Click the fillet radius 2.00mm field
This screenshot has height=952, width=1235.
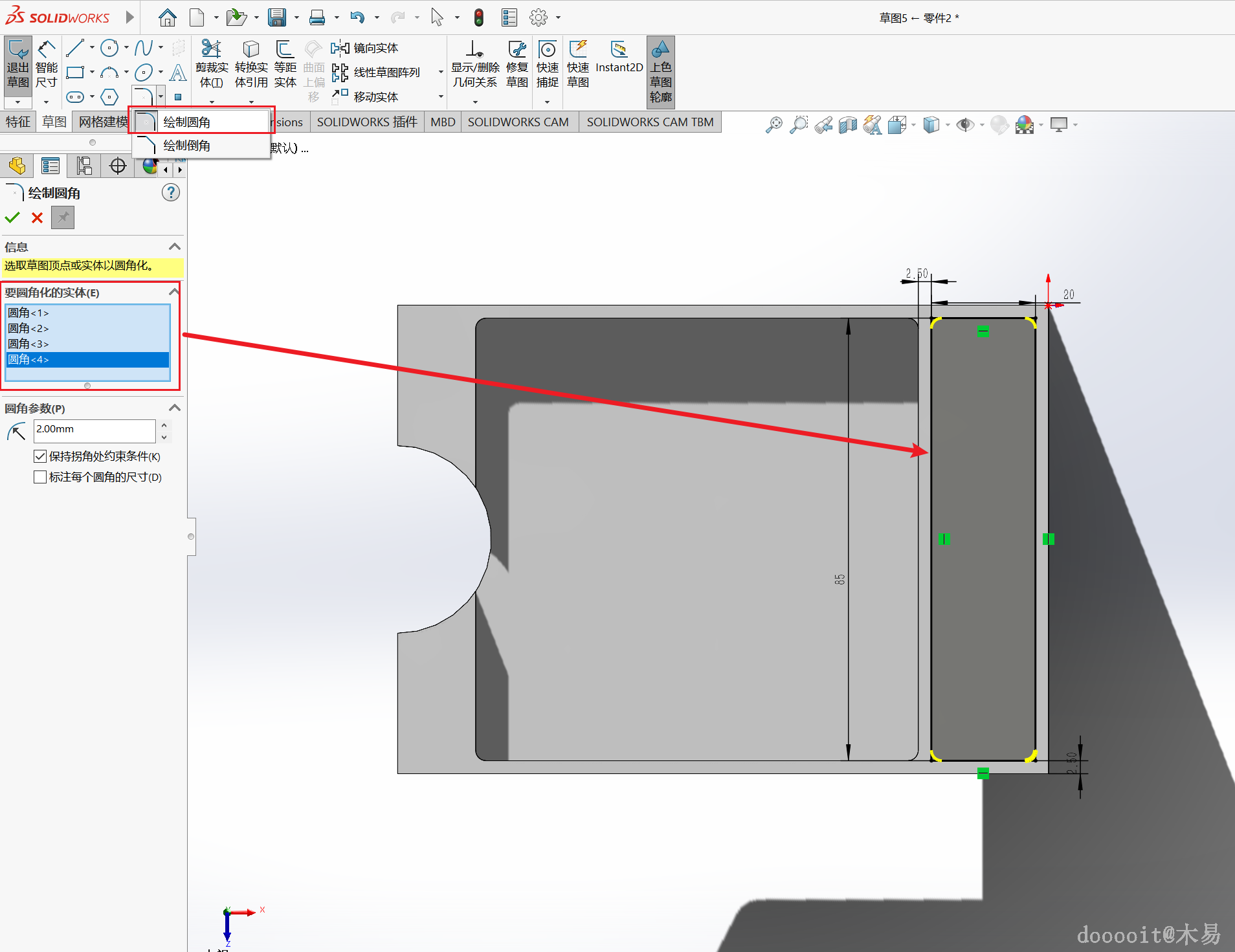pyautogui.click(x=95, y=430)
